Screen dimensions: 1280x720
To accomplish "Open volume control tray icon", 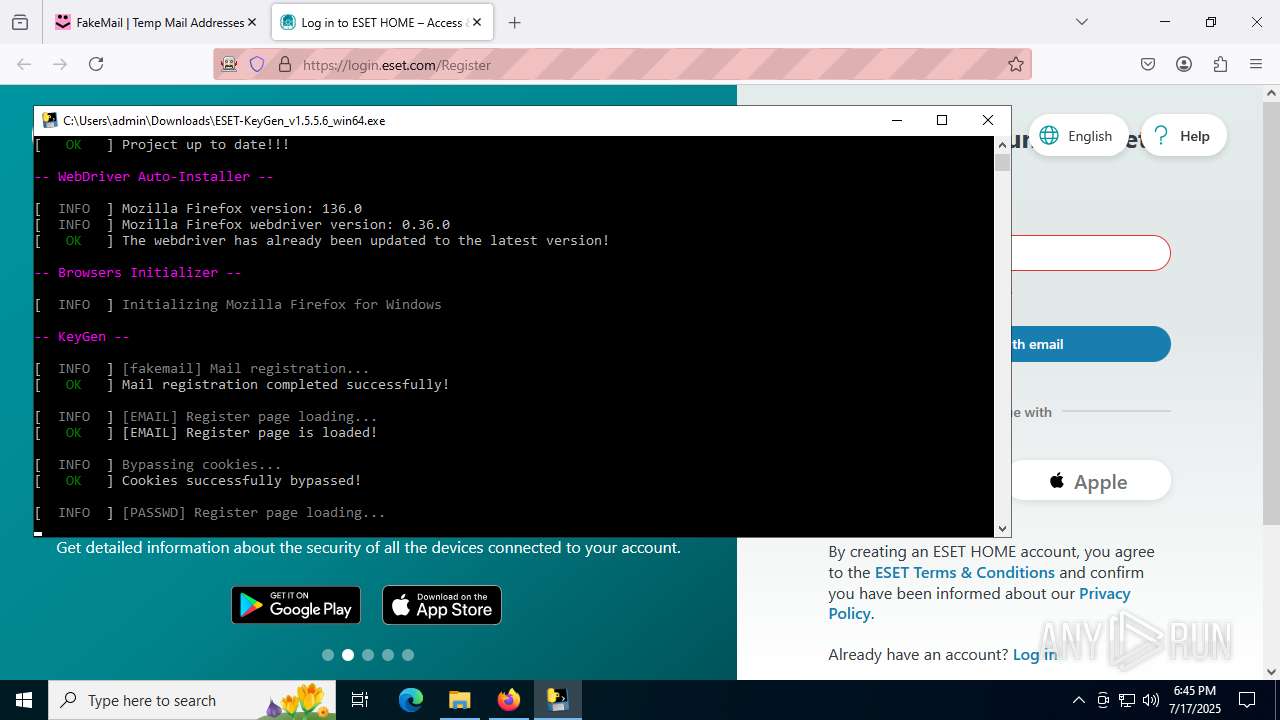I will click(1151, 700).
